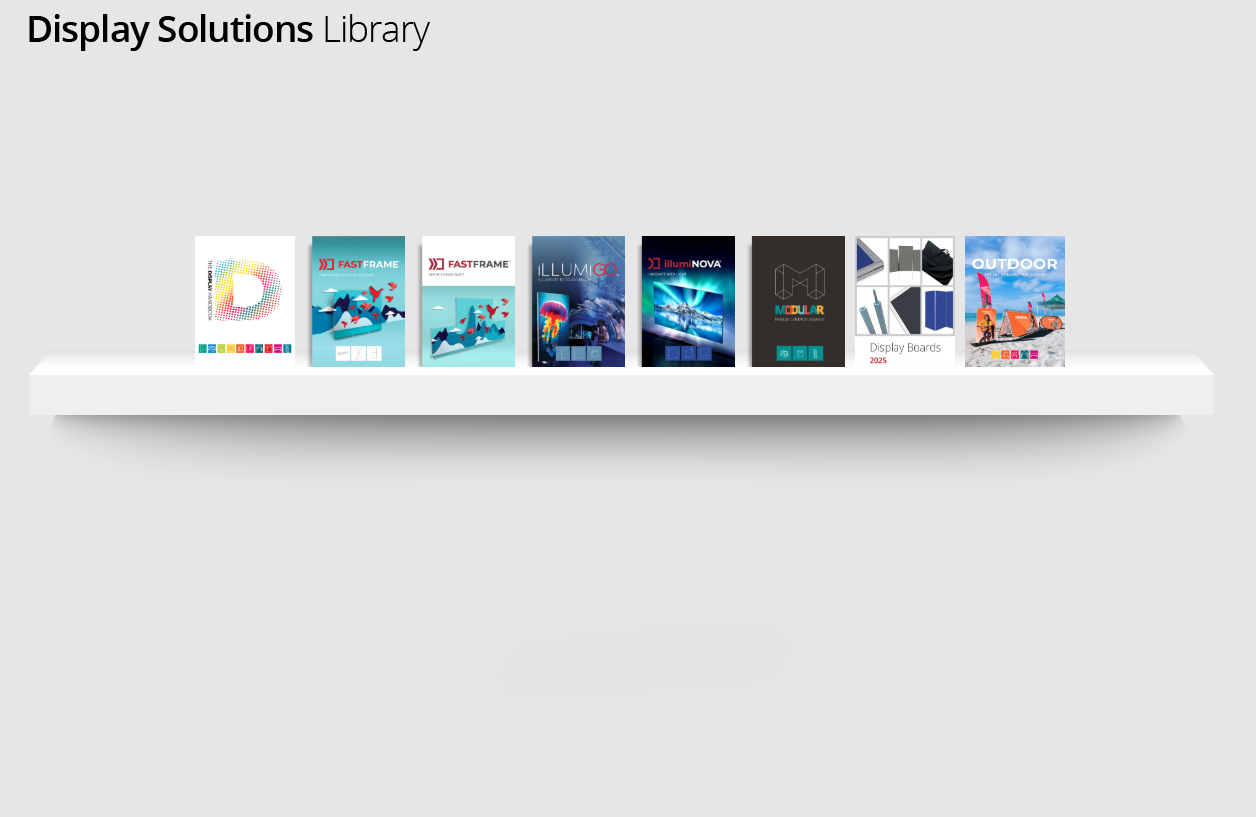This screenshot has height=817, width=1256.
Task: Open The Display Handbook brochure cover
Action: [245, 301]
